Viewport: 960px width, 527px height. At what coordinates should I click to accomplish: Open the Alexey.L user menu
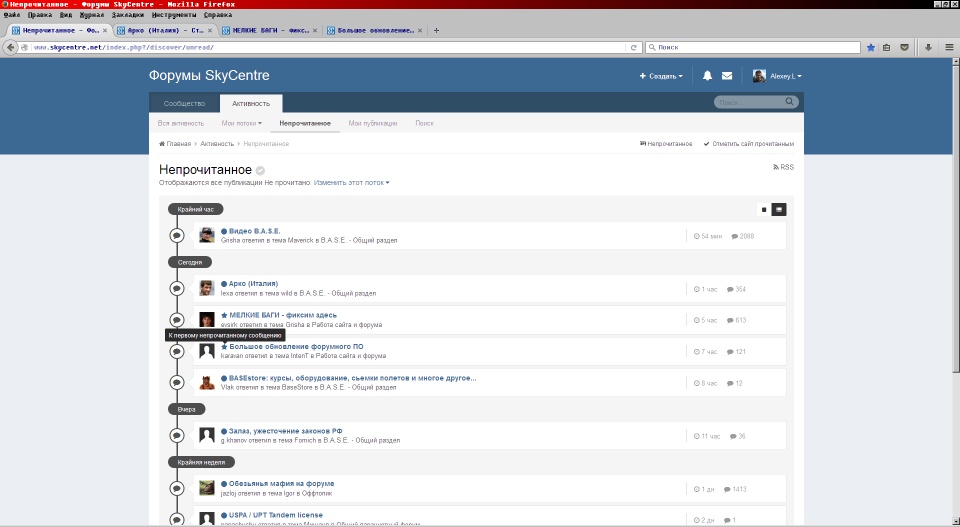point(777,76)
